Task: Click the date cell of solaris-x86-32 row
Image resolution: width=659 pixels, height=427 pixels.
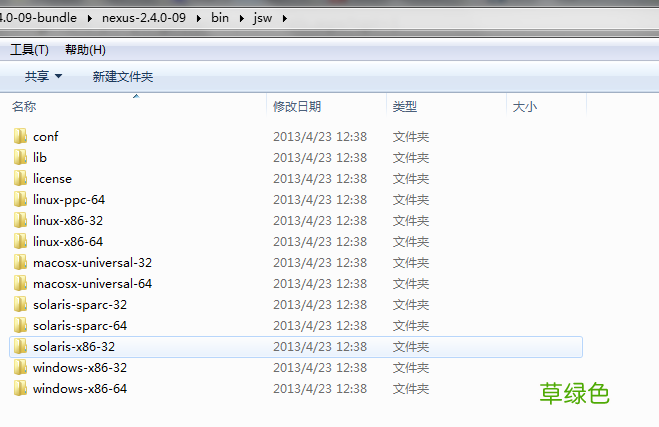Action: click(x=320, y=347)
